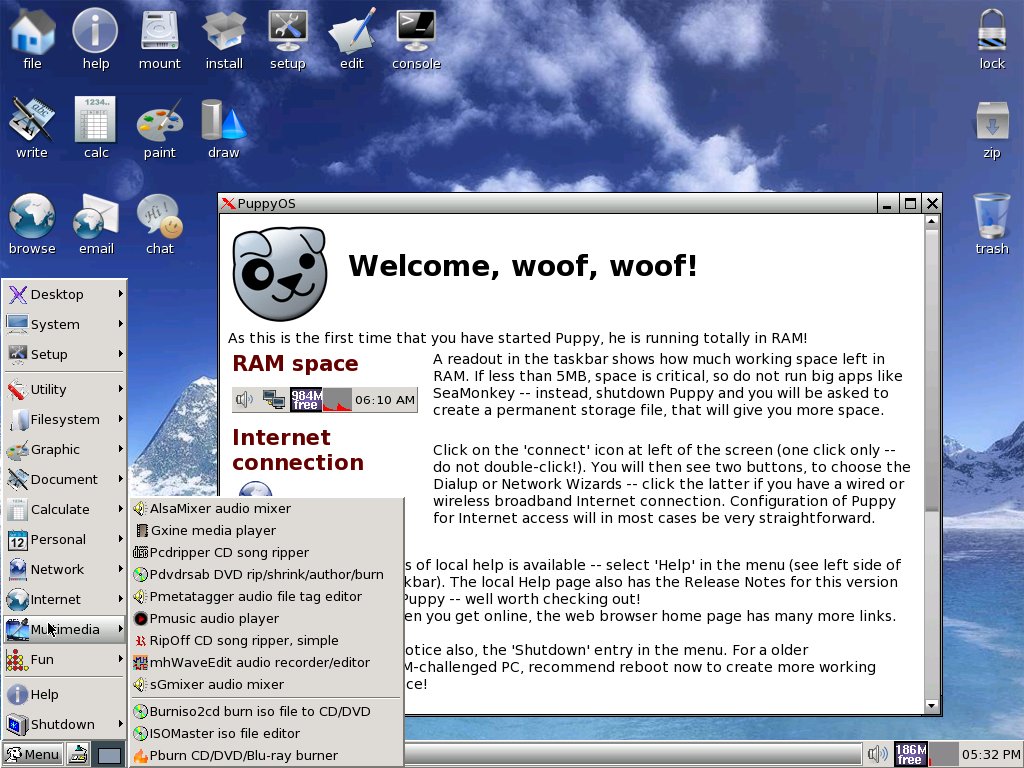Click the 'RAM space' heading
1024x768 pixels.
click(295, 364)
